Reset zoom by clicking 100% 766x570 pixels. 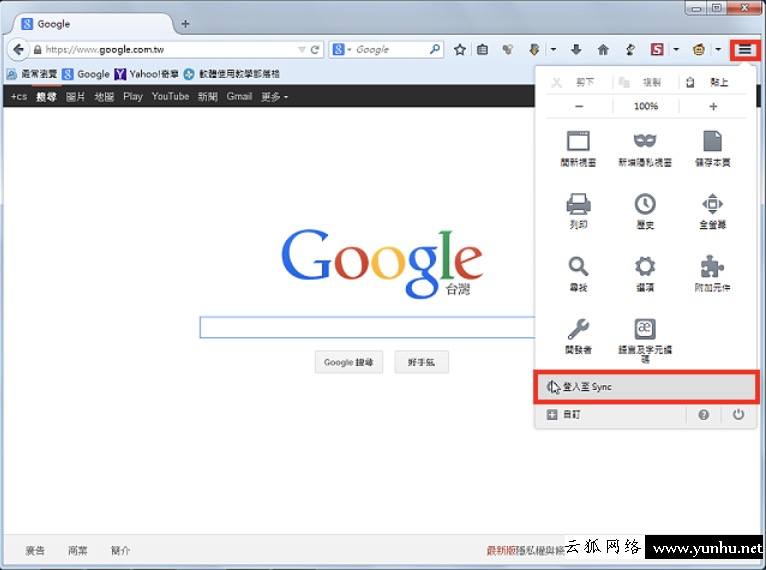tap(646, 106)
